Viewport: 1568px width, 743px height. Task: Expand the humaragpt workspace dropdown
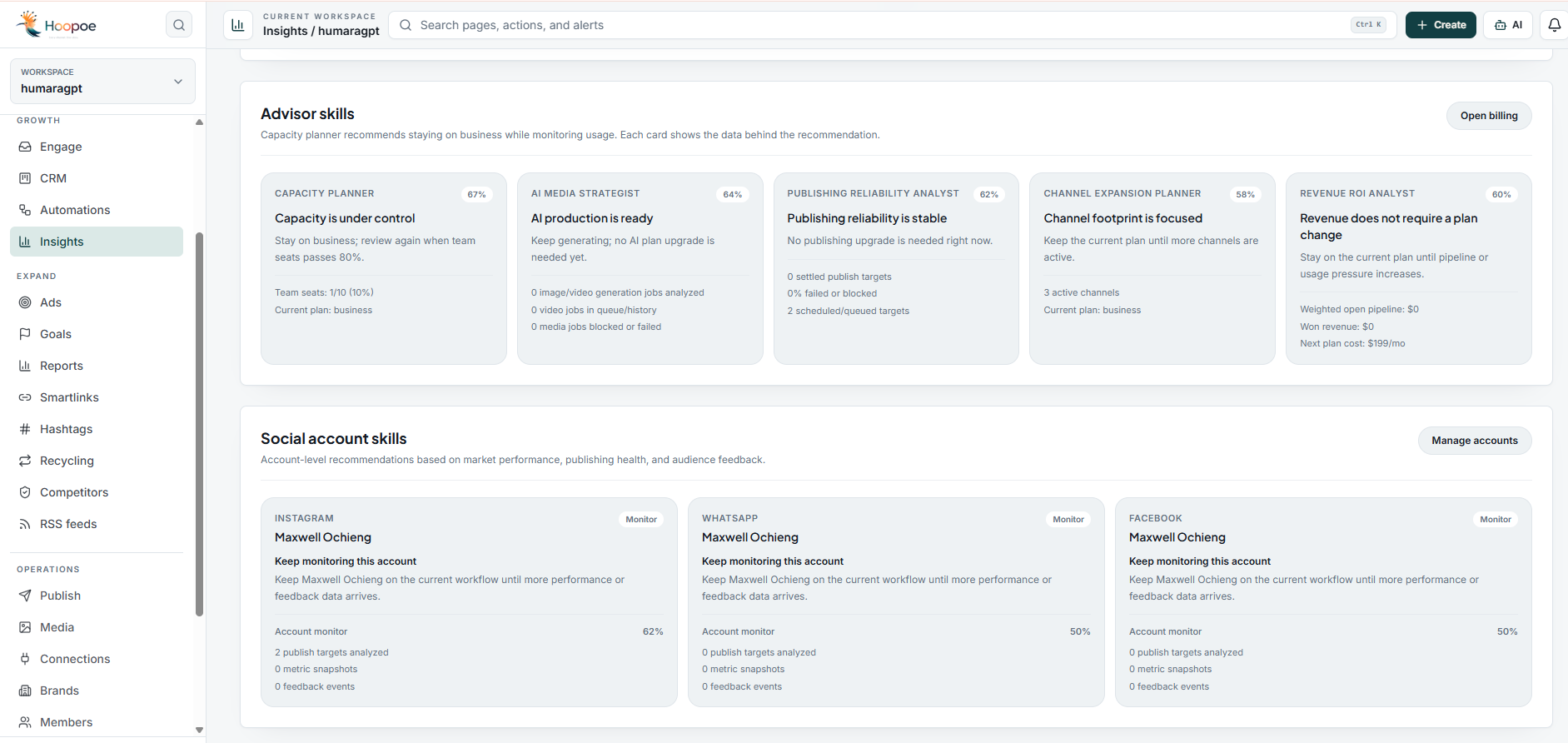point(102,81)
